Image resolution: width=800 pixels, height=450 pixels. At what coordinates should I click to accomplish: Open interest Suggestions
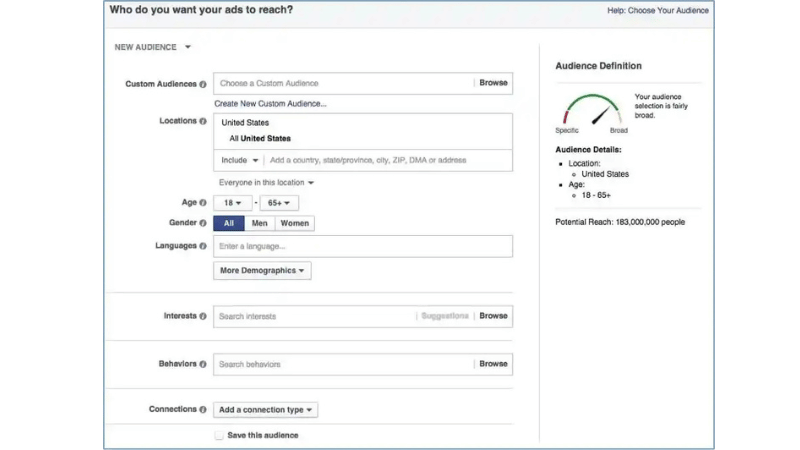tap(445, 316)
